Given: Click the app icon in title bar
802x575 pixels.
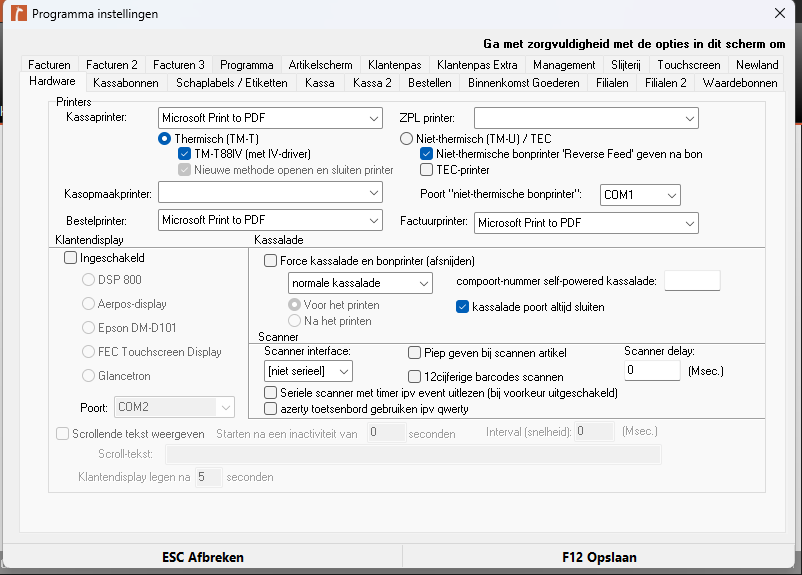Looking at the screenshot, I should pos(19,13).
